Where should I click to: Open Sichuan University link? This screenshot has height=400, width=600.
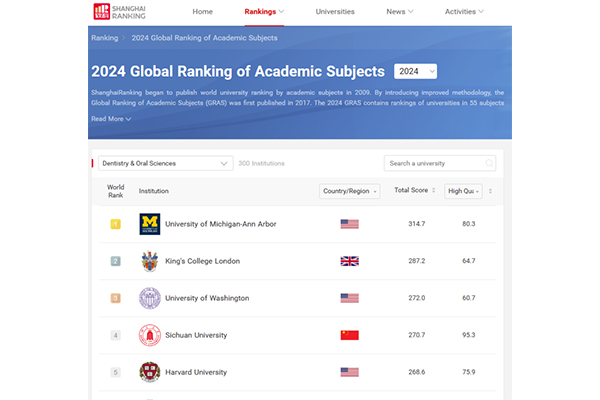click(196, 335)
